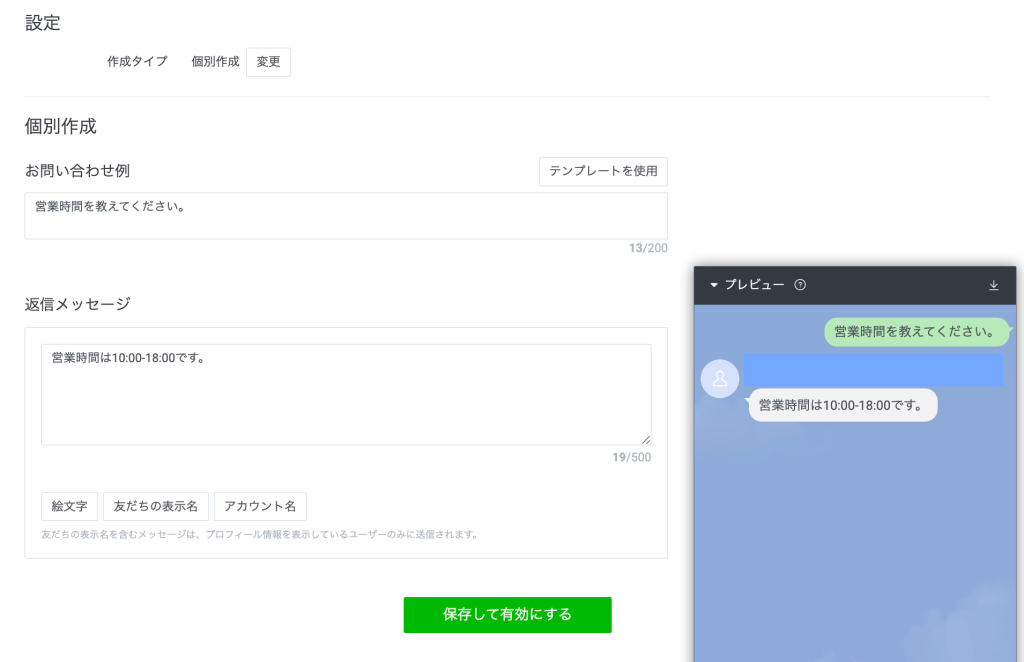Select the green 営業時間を教えてください bubble
The image size is (1024, 662).
pos(916,331)
